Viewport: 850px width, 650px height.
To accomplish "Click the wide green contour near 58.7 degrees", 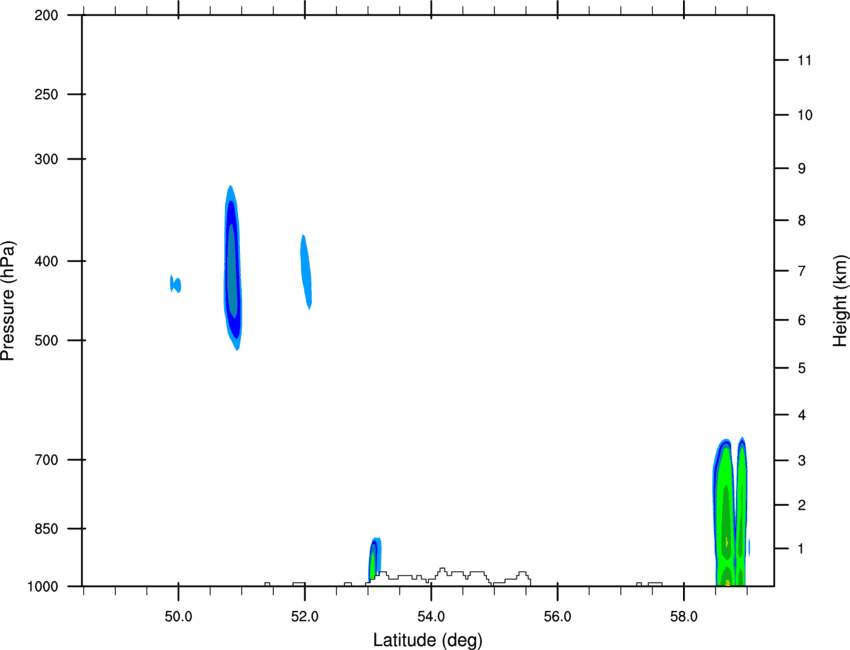I will click(724, 512).
